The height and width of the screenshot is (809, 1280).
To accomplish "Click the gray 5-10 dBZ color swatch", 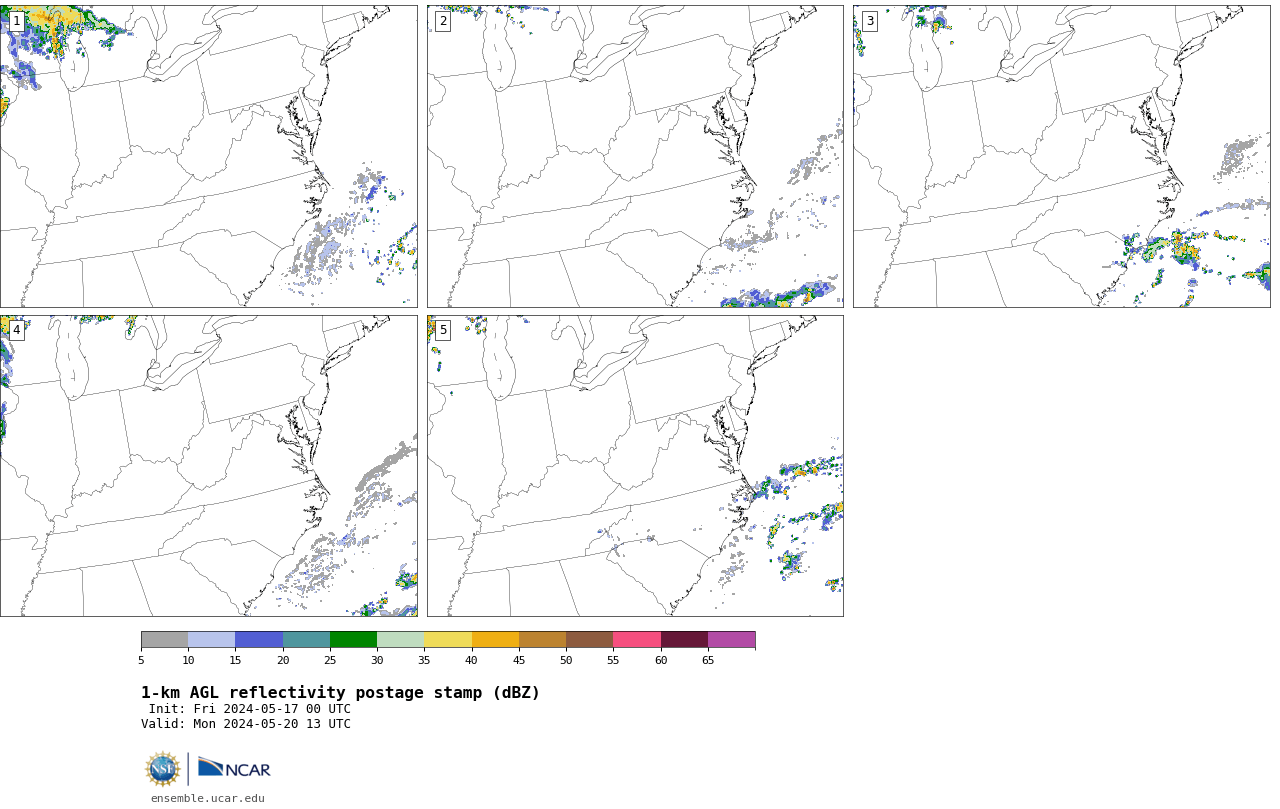I will pyautogui.click(x=165, y=640).
